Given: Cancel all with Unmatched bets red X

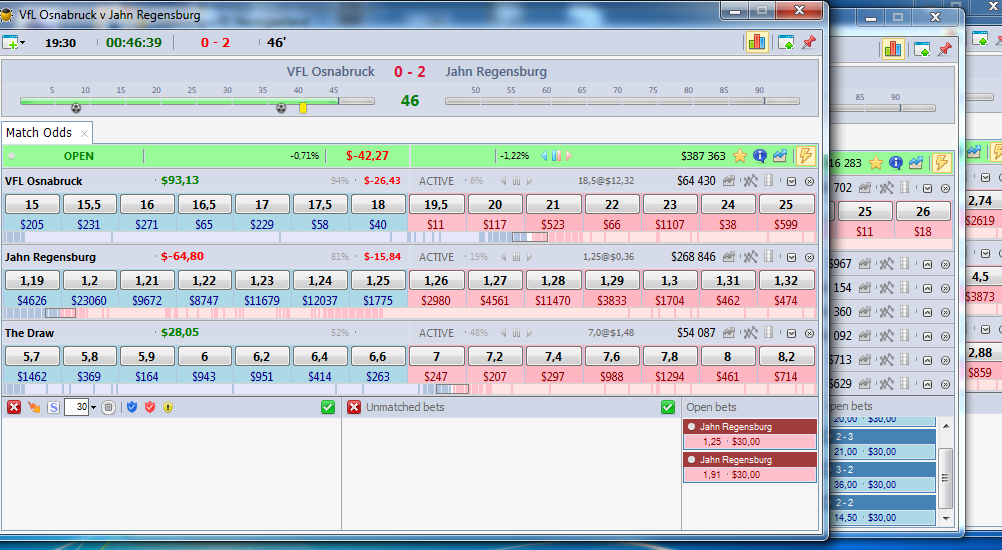Looking at the screenshot, I should [x=353, y=407].
